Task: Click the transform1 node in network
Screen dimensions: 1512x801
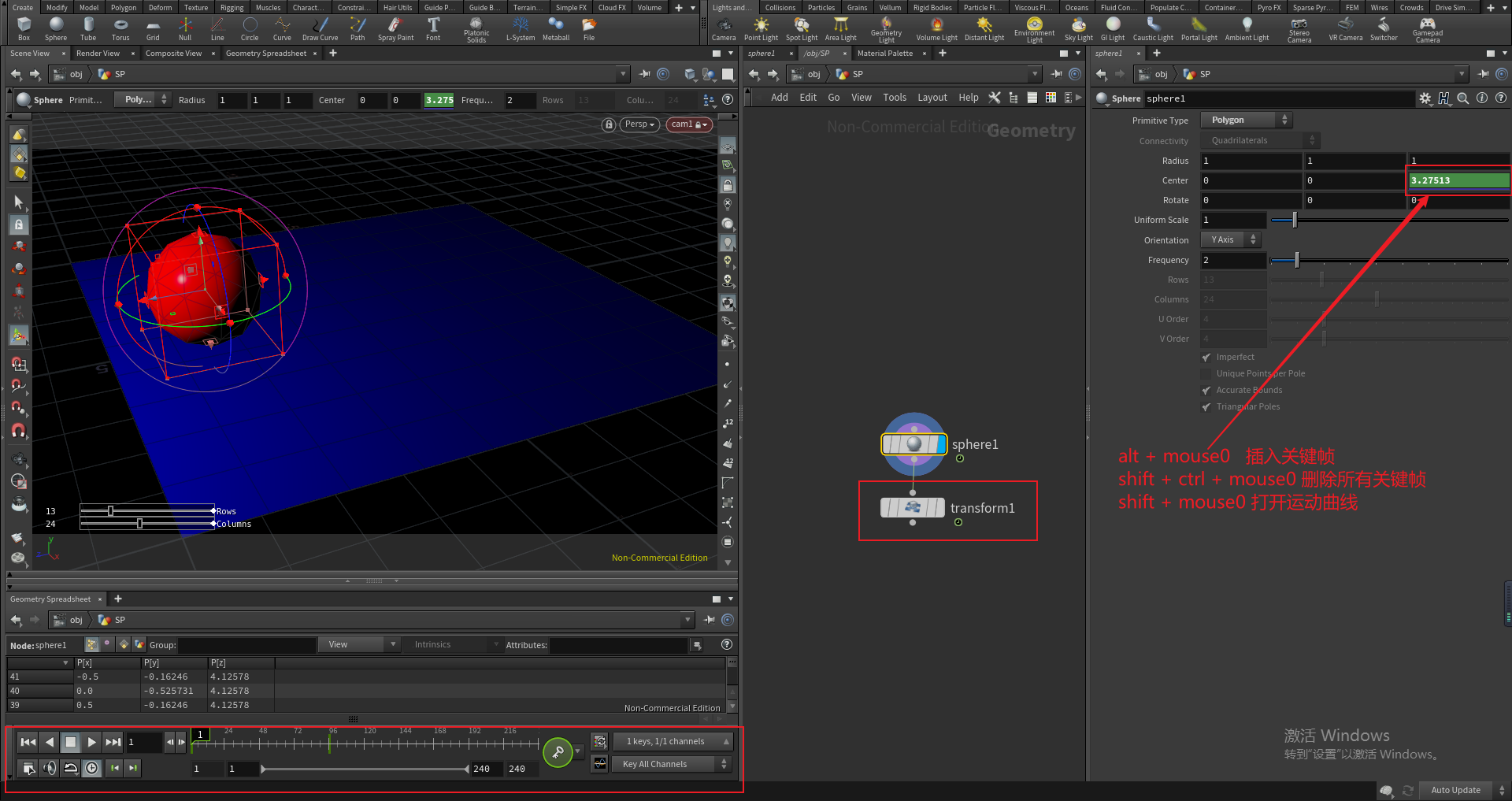Action: (913, 508)
